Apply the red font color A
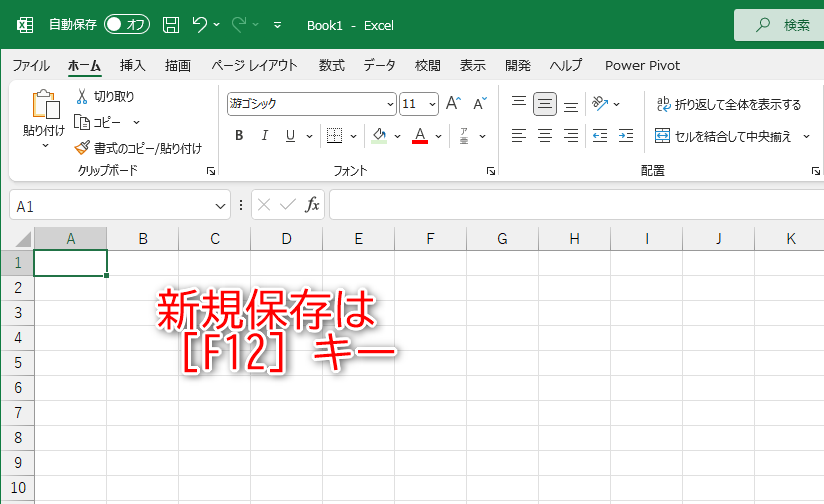The height and width of the screenshot is (504, 824). coord(419,136)
